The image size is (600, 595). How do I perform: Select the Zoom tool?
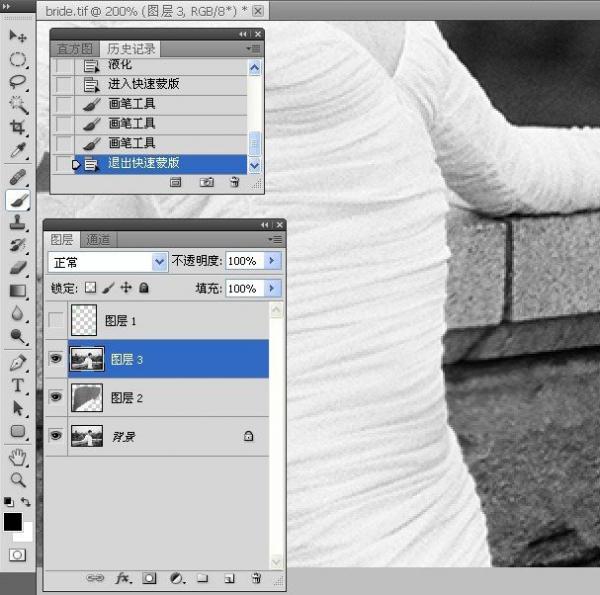pos(18,480)
